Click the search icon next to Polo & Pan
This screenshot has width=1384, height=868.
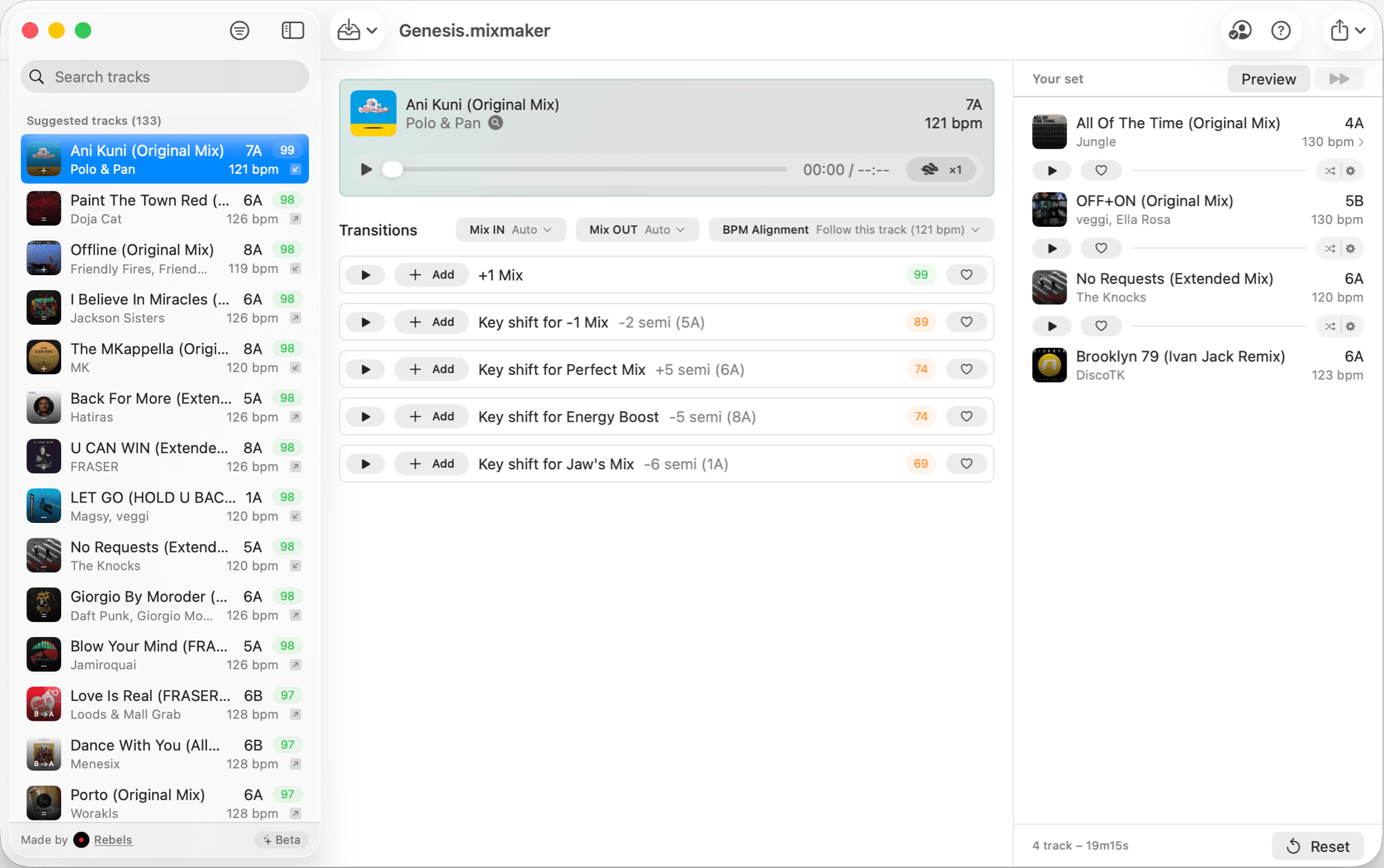pos(496,123)
